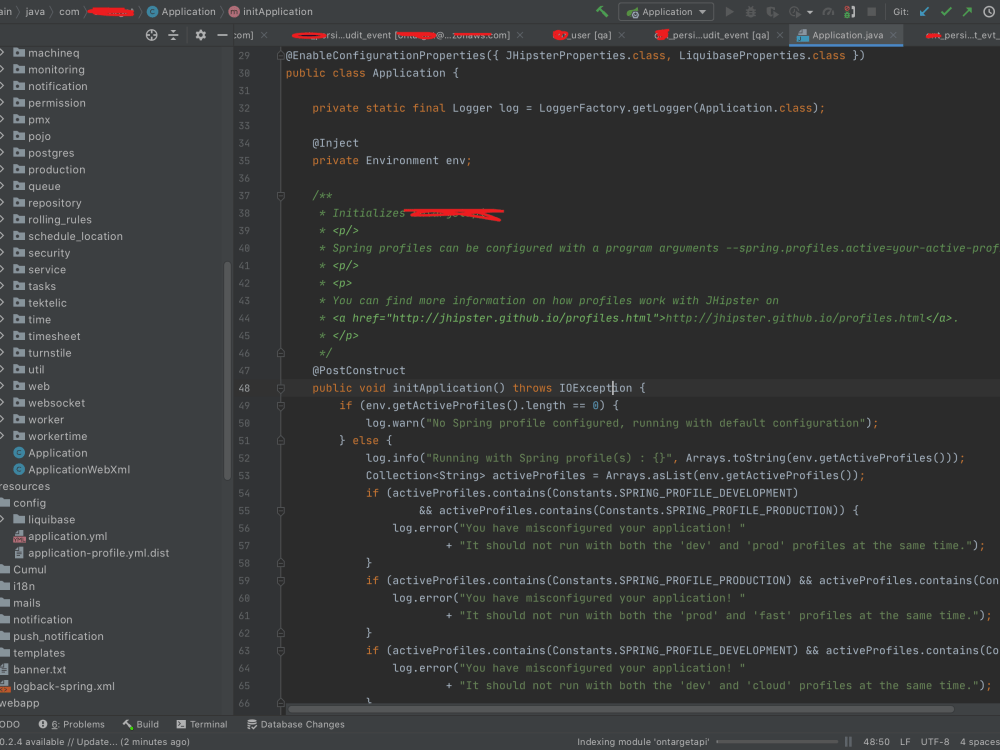1000x750 pixels.
Task: Update project via the blue down-arrow Git icon
Action: [x=923, y=11]
